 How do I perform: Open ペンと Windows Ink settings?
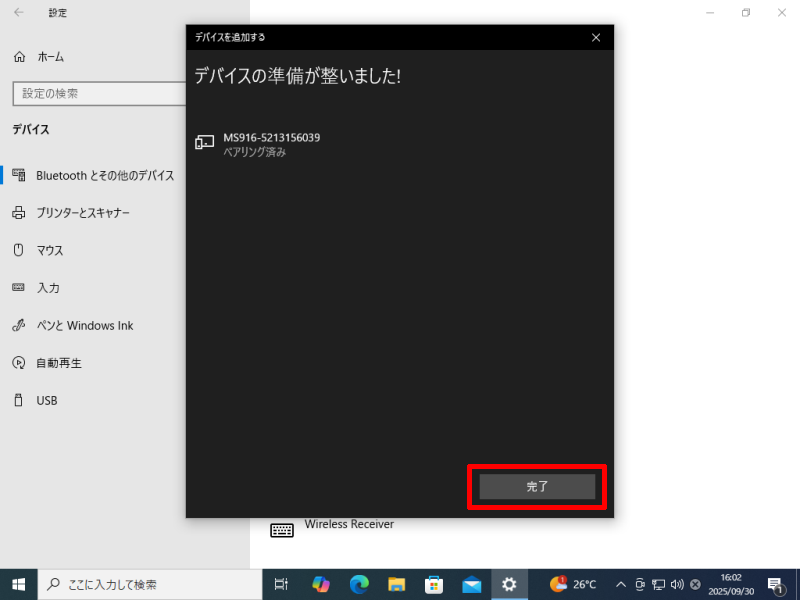[x=84, y=326]
